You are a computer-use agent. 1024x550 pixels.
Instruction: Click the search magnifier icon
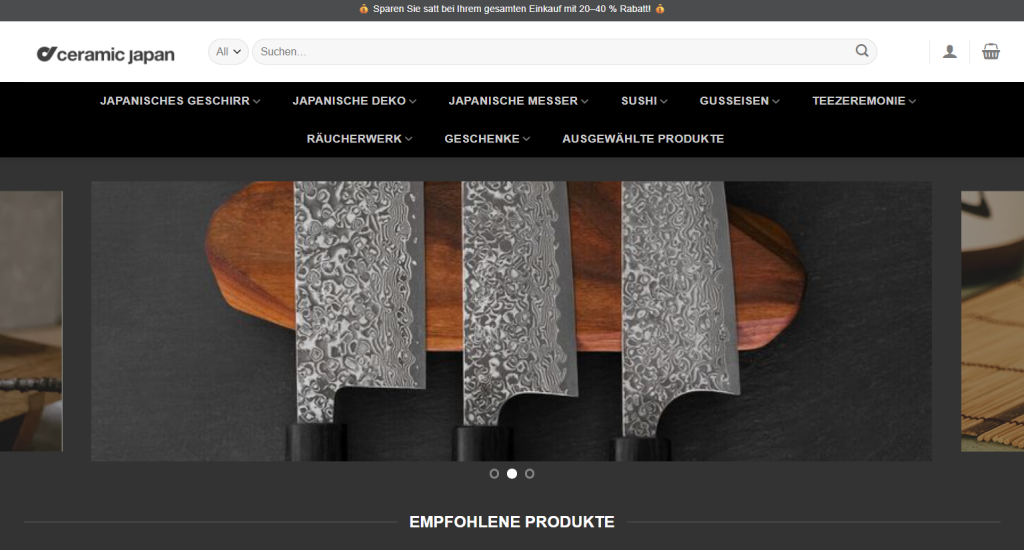click(862, 51)
